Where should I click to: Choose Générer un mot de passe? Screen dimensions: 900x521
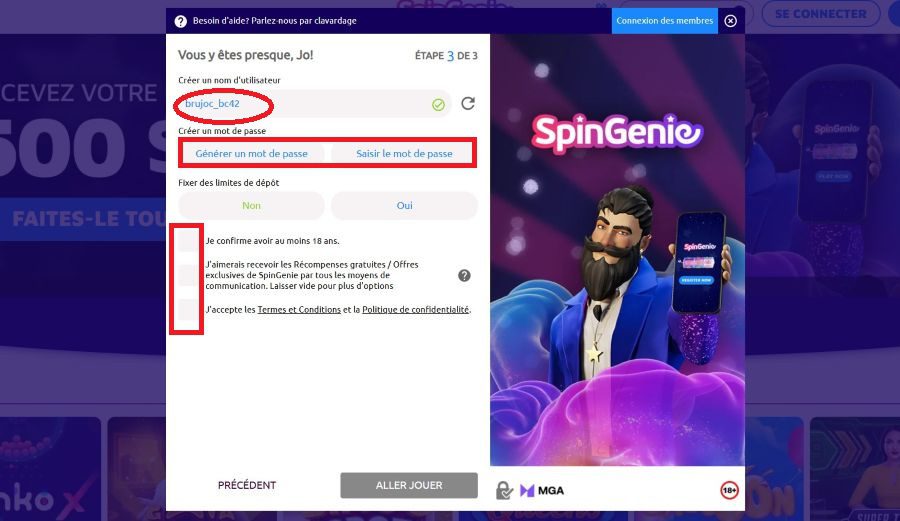(251, 154)
